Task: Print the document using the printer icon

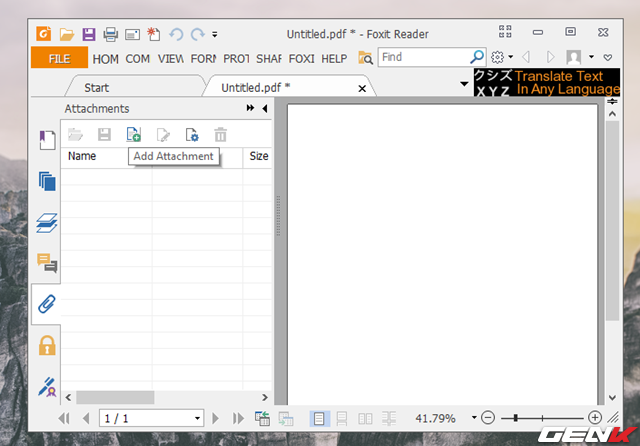Action: pyautogui.click(x=110, y=34)
